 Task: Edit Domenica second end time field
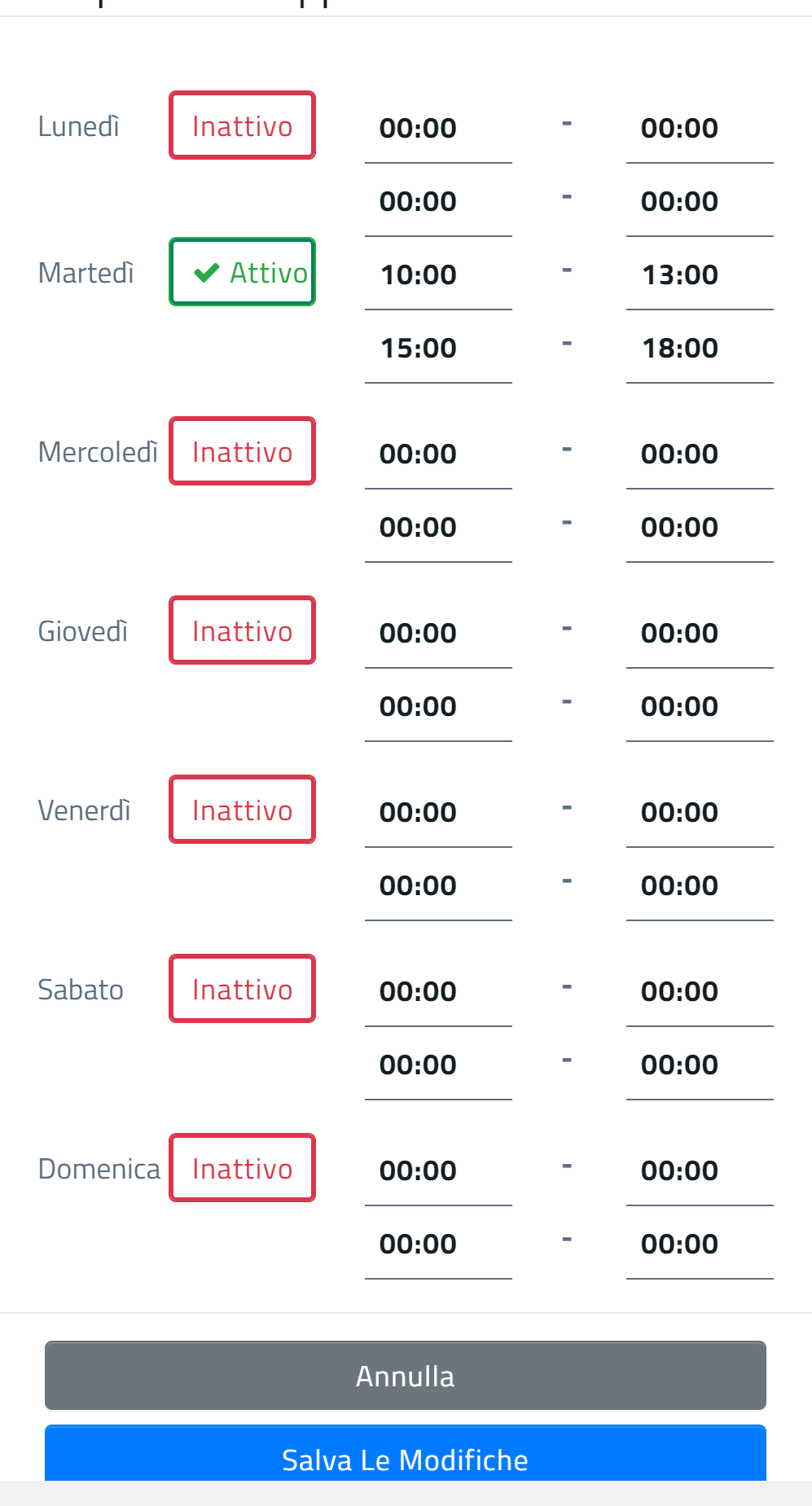point(699,1245)
